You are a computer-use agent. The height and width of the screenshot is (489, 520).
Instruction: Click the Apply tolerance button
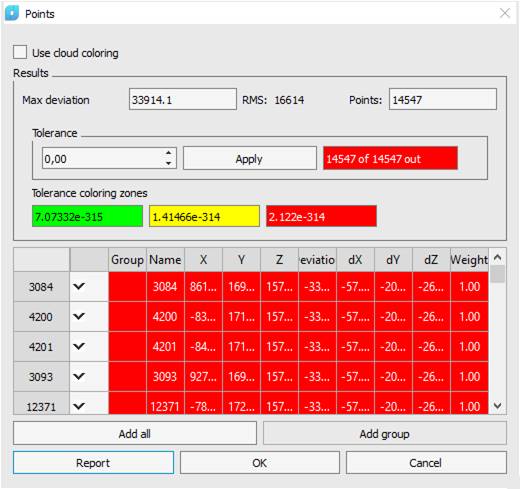point(250,159)
